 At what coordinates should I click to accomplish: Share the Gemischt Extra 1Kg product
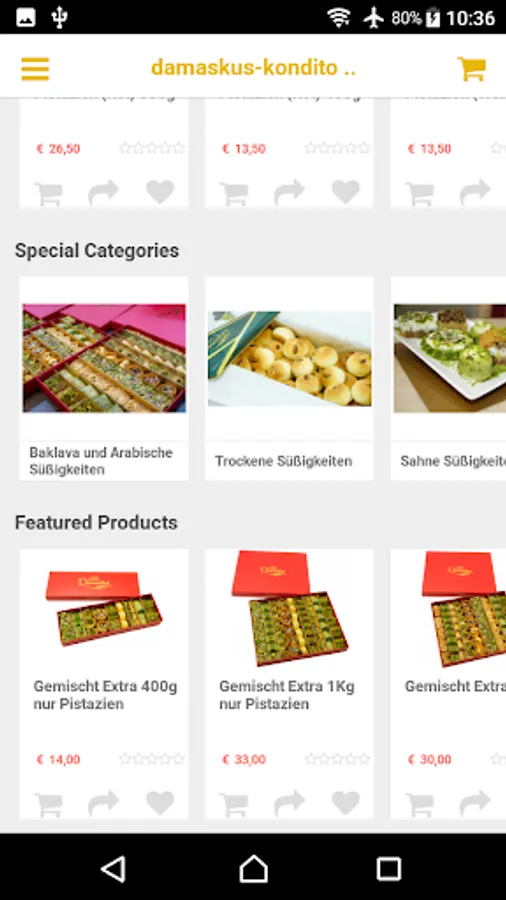click(x=289, y=803)
